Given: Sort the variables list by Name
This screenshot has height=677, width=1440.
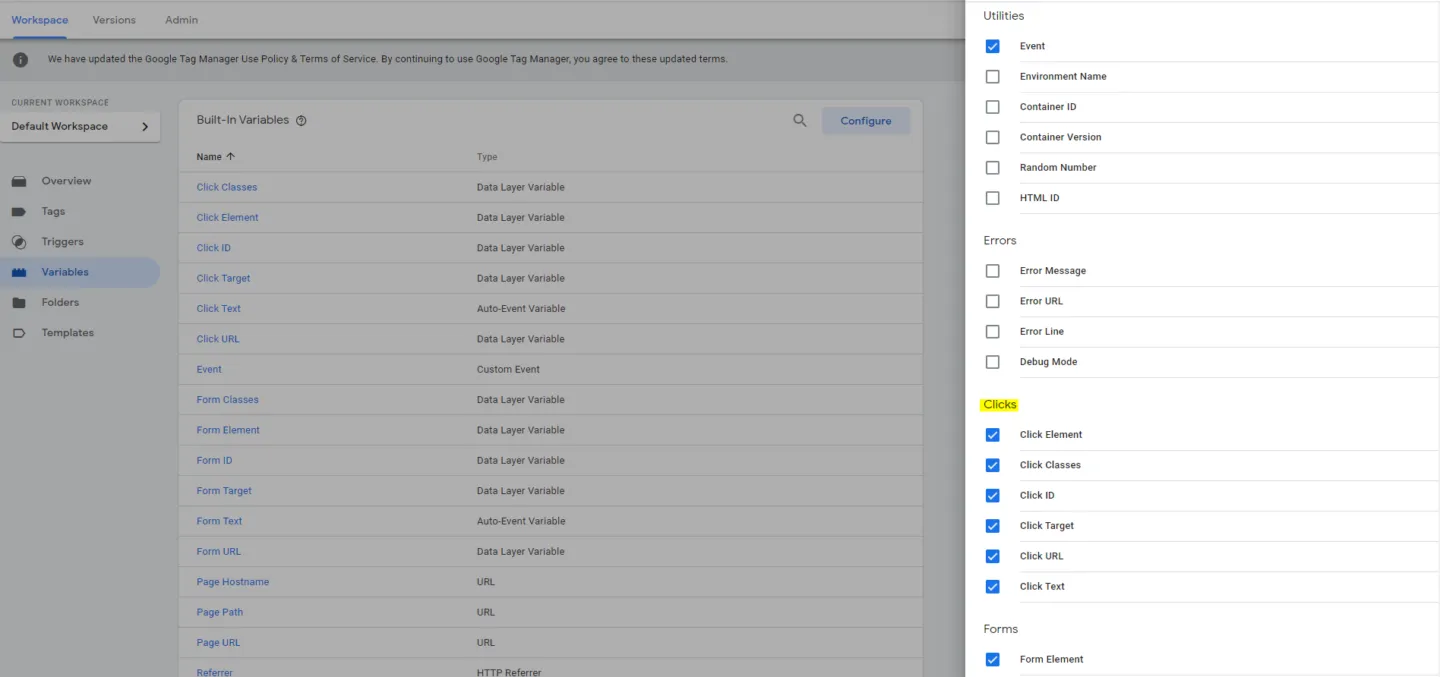Looking at the screenshot, I should 214,157.
